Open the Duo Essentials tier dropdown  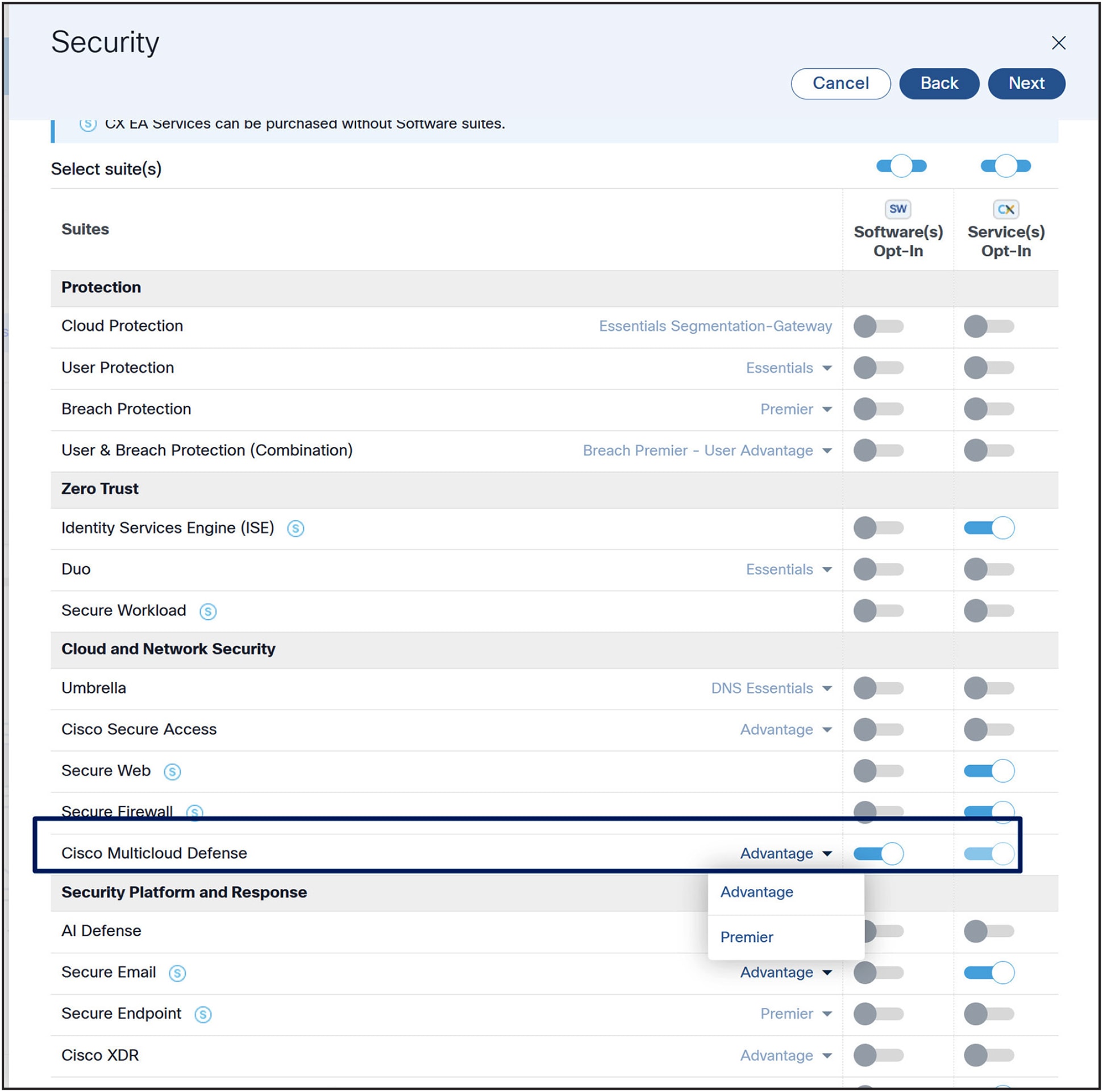[x=788, y=570]
